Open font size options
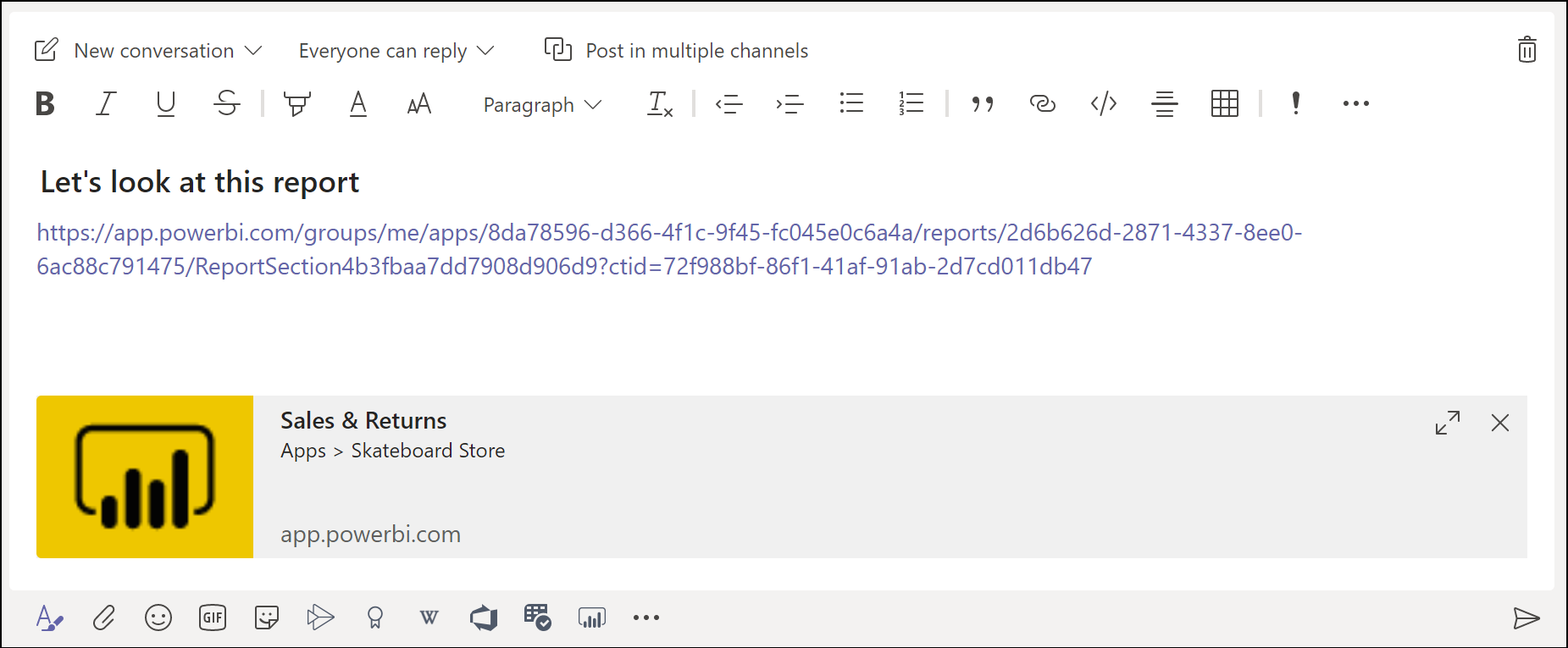Screen dimensions: 1568x648 pyautogui.click(x=419, y=104)
